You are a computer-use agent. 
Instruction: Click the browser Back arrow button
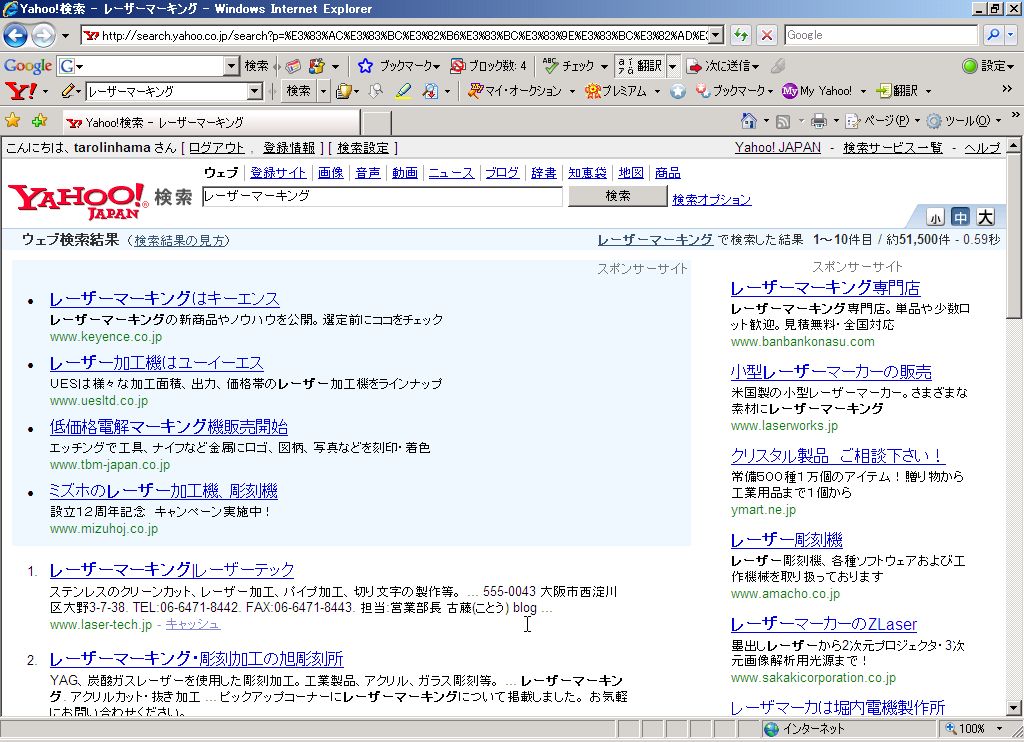pos(16,35)
